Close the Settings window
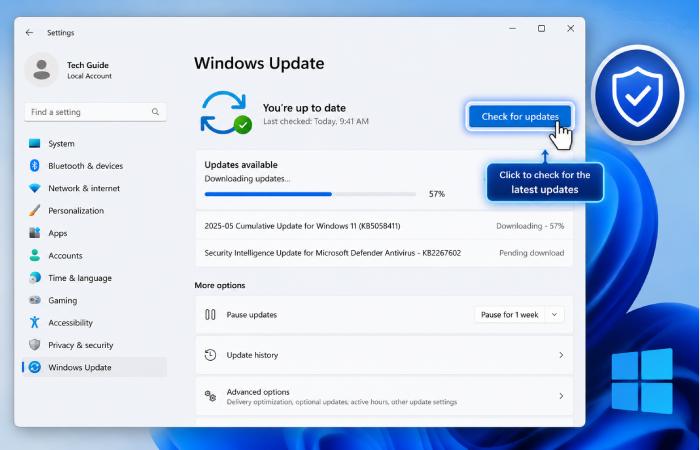700x450 pixels. point(571,29)
